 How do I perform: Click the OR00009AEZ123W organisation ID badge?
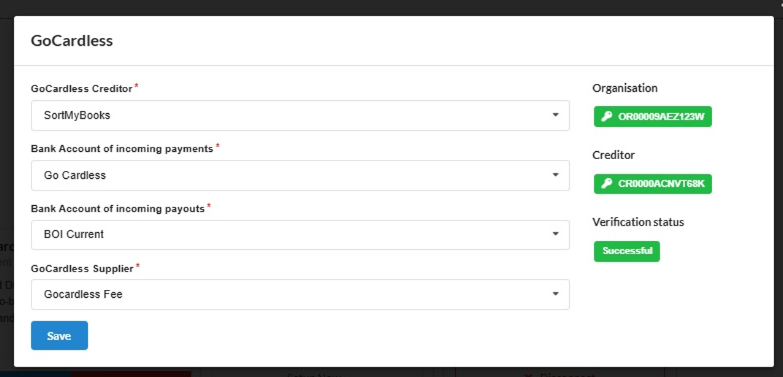tap(653, 117)
